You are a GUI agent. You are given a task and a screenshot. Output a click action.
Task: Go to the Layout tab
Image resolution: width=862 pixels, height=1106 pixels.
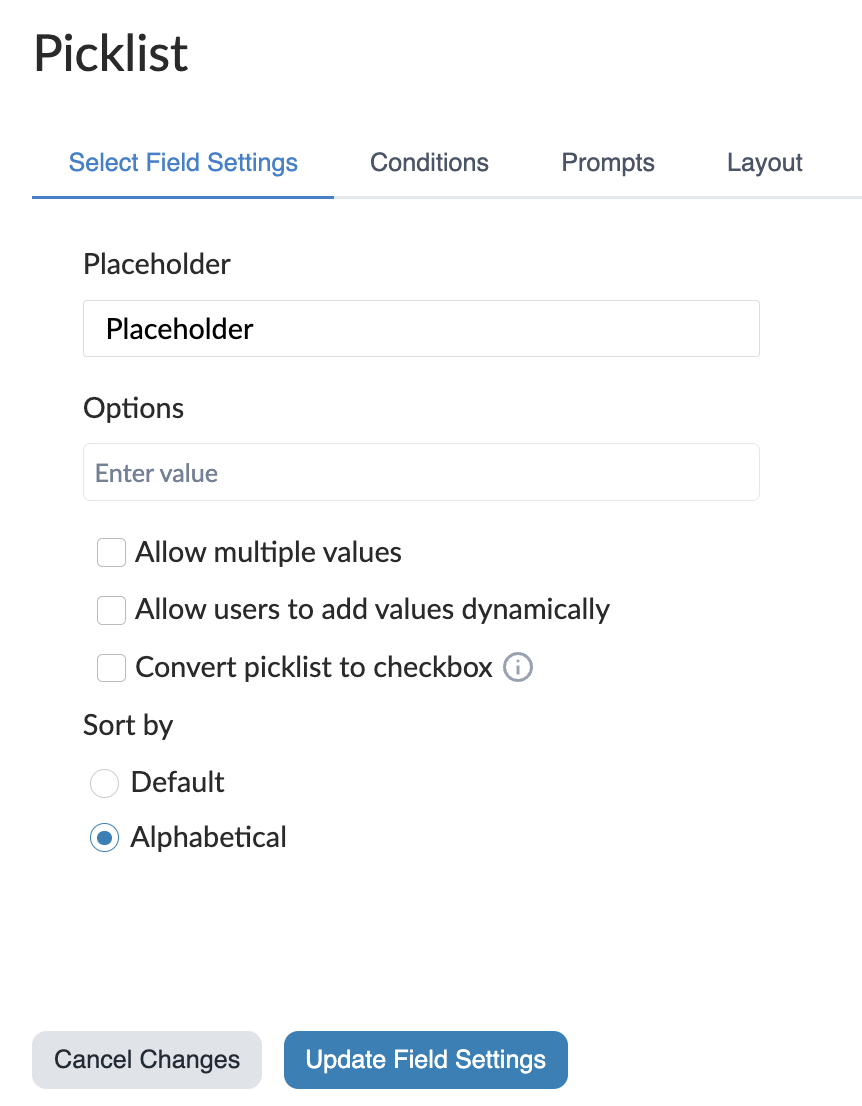pyautogui.click(x=764, y=163)
